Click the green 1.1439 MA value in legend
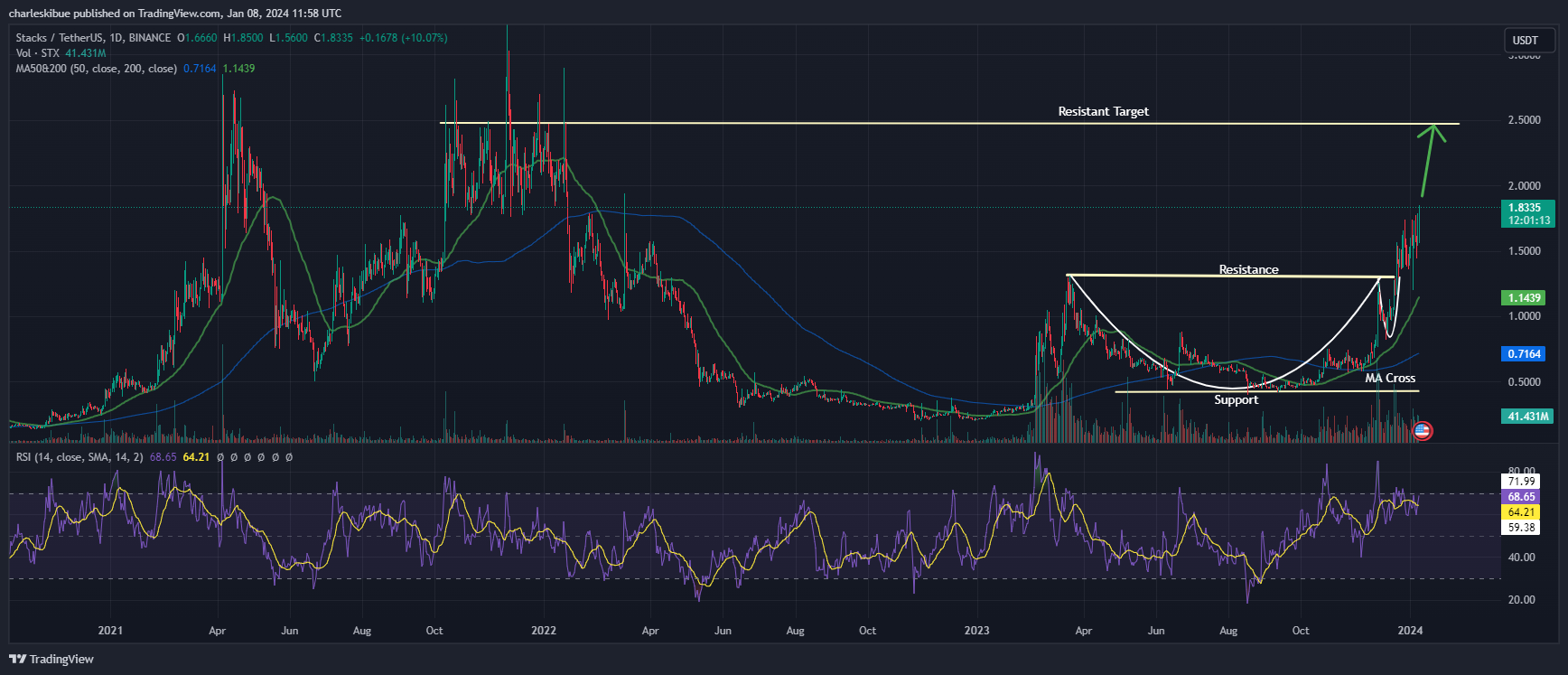1568x675 pixels. [x=238, y=69]
